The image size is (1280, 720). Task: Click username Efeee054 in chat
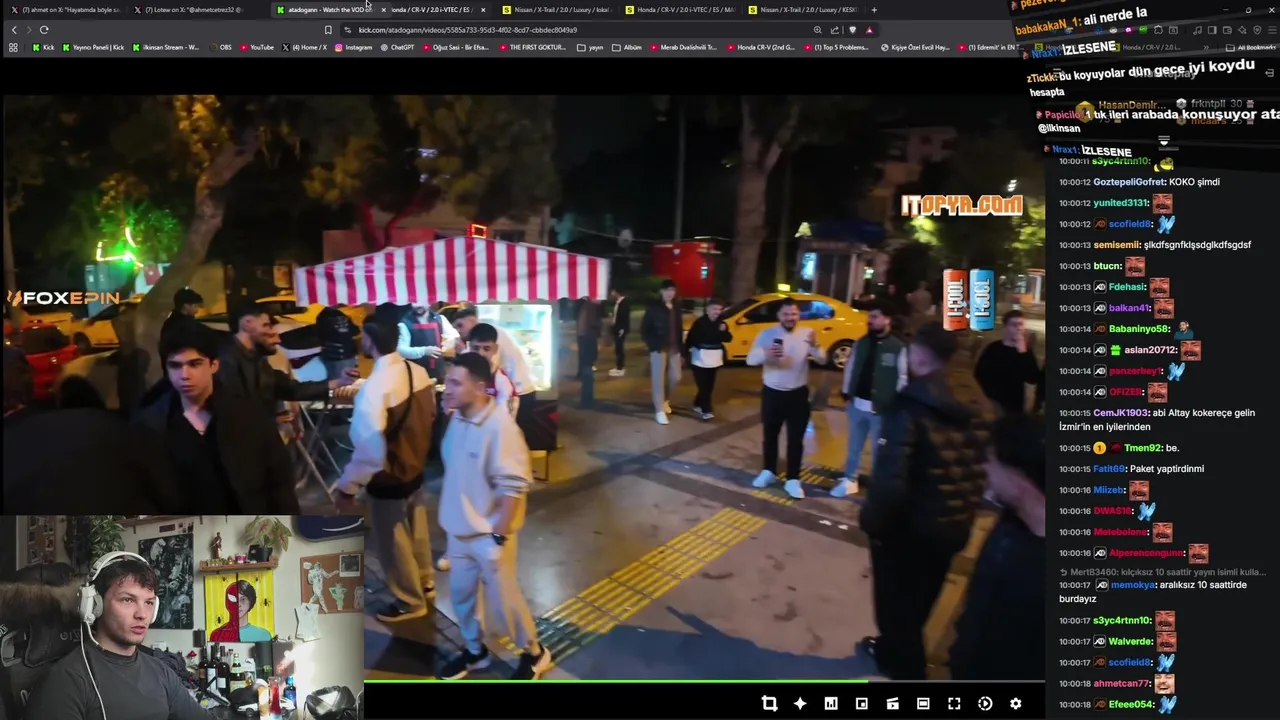coord(1132,704)
